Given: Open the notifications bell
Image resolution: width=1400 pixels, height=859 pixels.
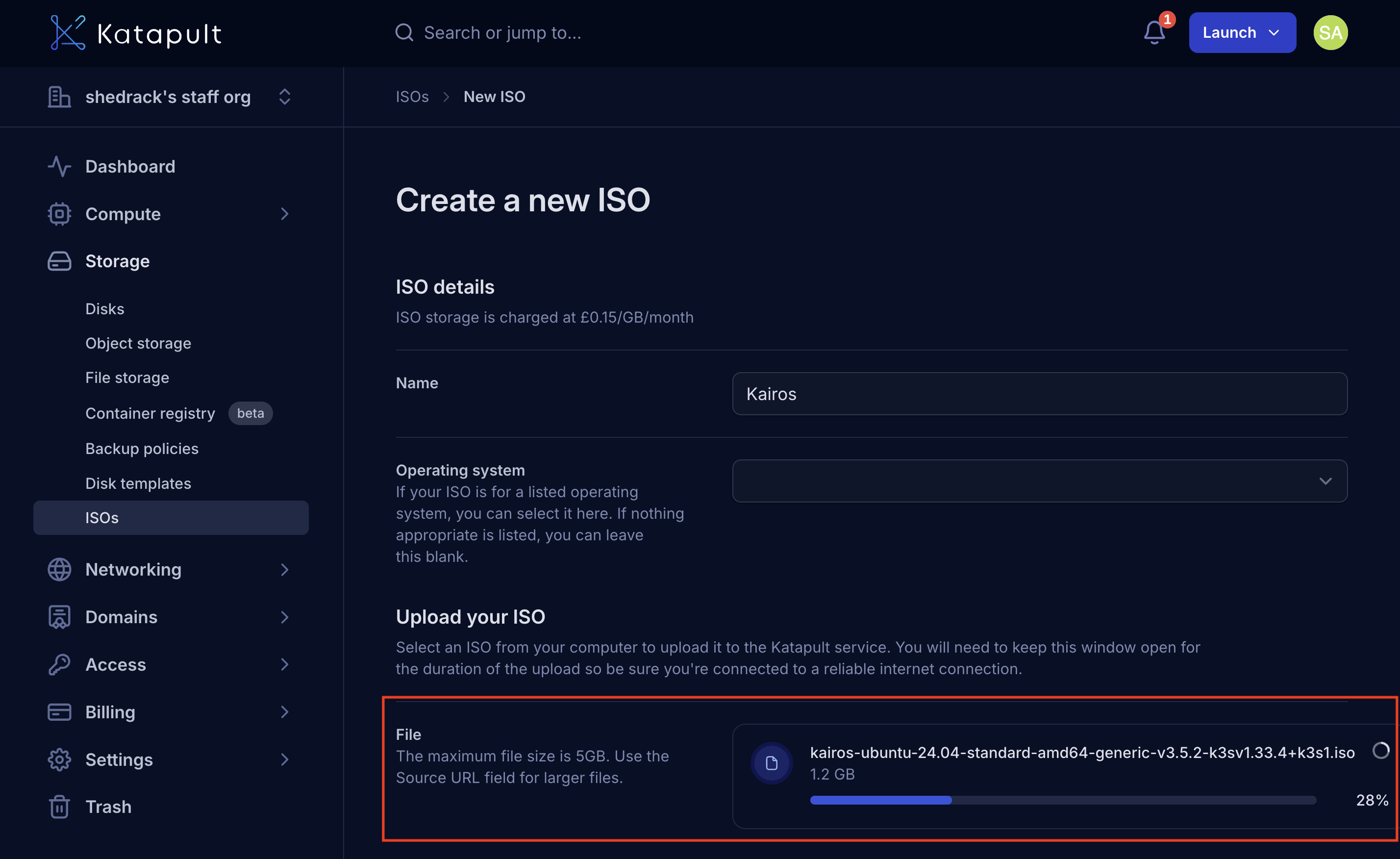Looking at the screenshot, I should tap(1154, 33).
